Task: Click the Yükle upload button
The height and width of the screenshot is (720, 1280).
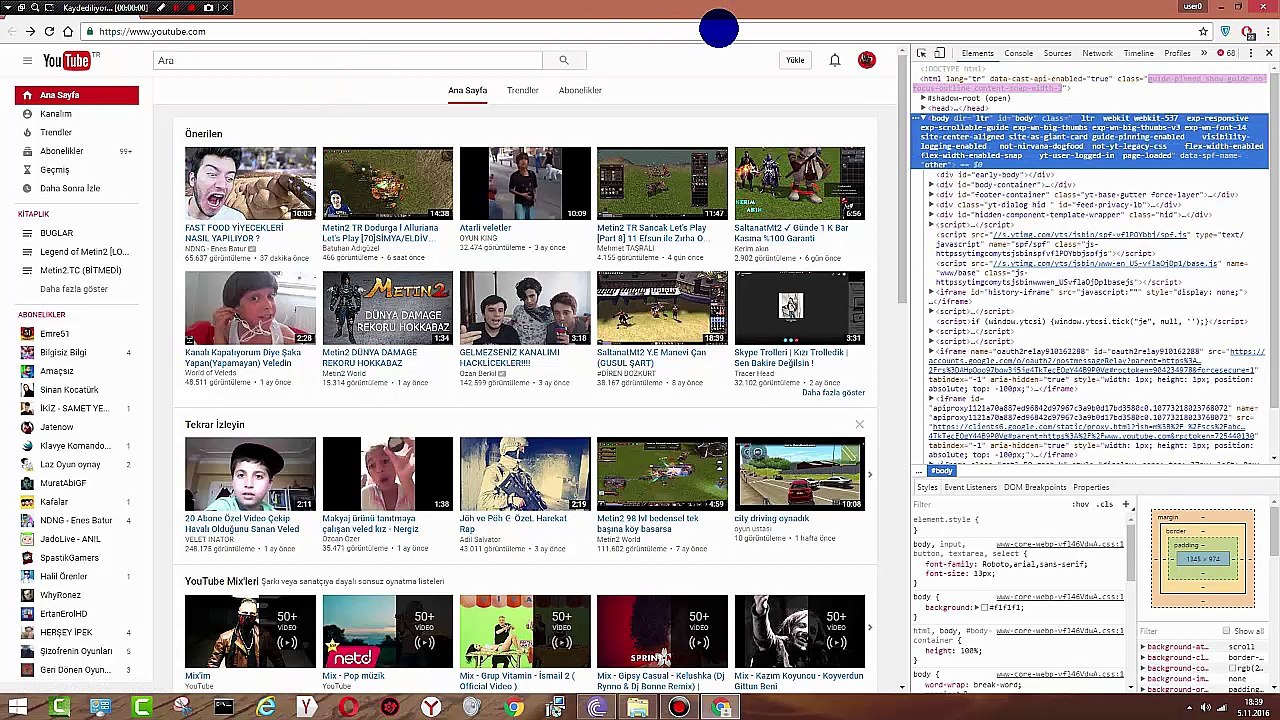Action: point(795,61)
